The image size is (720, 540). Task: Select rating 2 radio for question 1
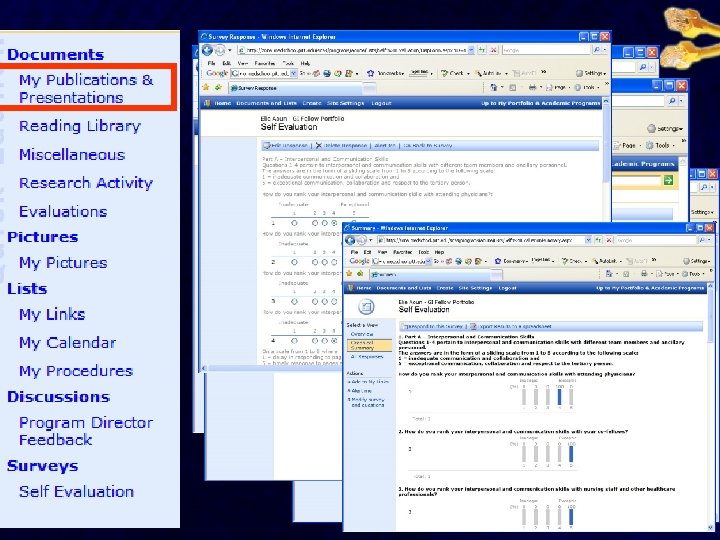pos(315,223)
